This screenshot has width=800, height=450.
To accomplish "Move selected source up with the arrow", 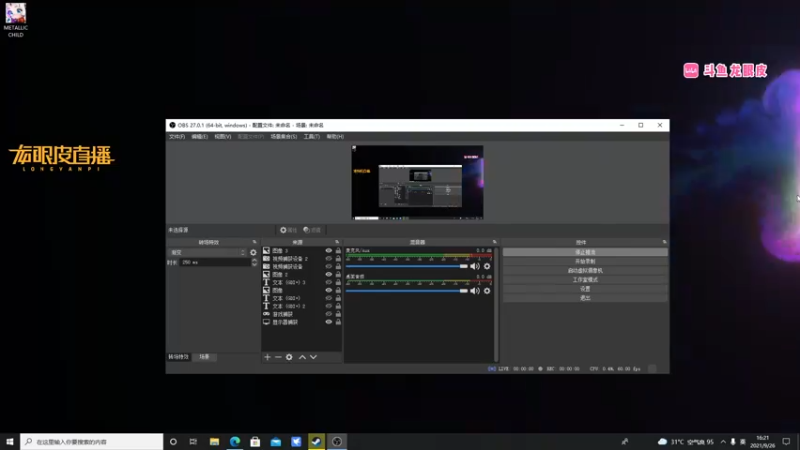I will click(x=302, y=357).
